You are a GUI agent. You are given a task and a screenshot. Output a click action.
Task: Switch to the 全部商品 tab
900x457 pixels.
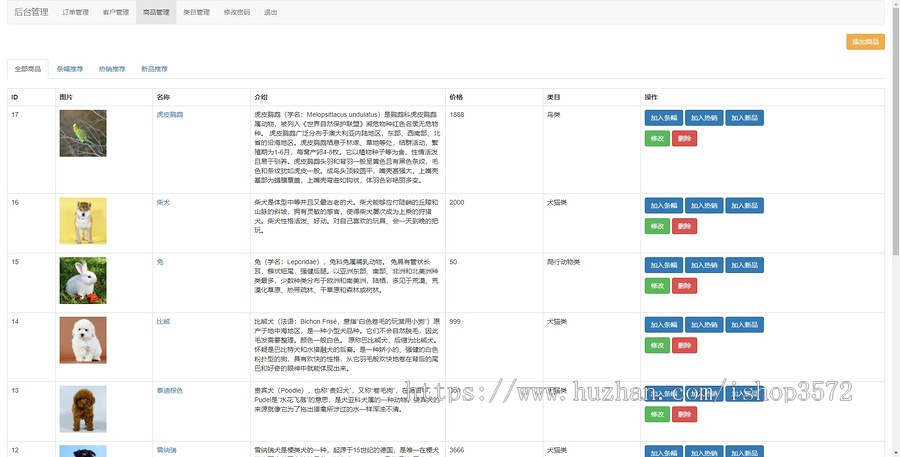click(28, 69)
